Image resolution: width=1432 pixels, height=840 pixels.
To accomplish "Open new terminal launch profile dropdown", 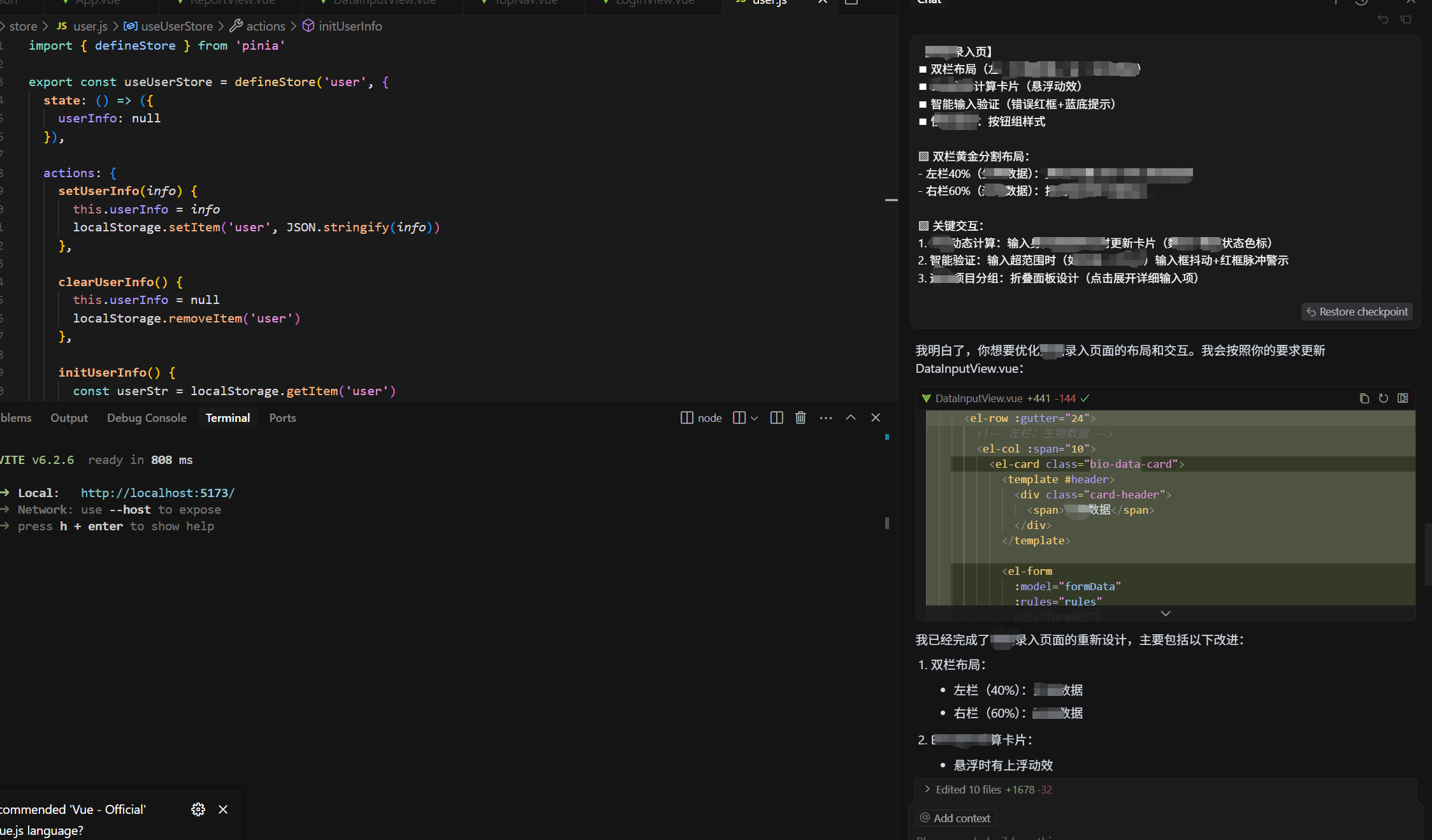I will (x=755, y=419).
